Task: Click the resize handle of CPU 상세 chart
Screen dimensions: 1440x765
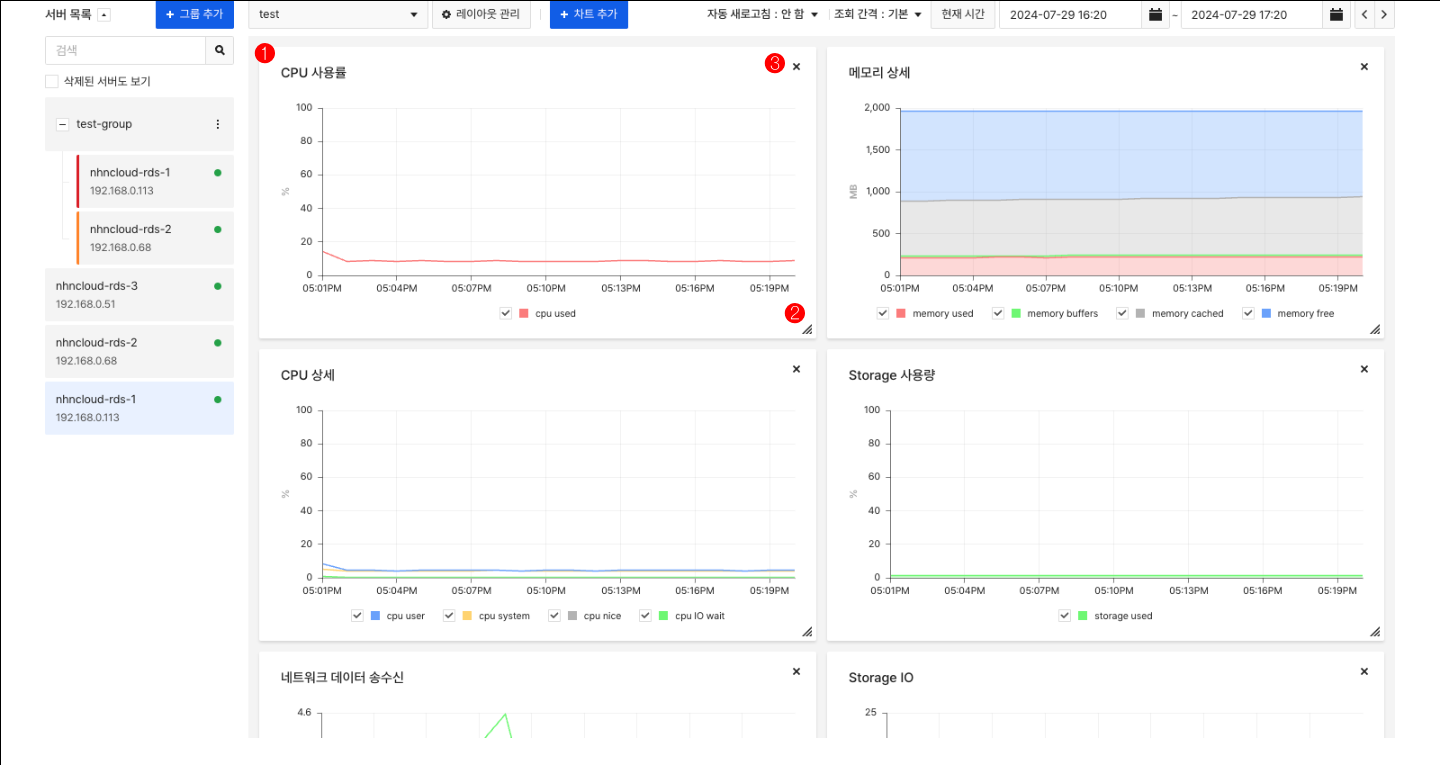Action: point(807,632)
